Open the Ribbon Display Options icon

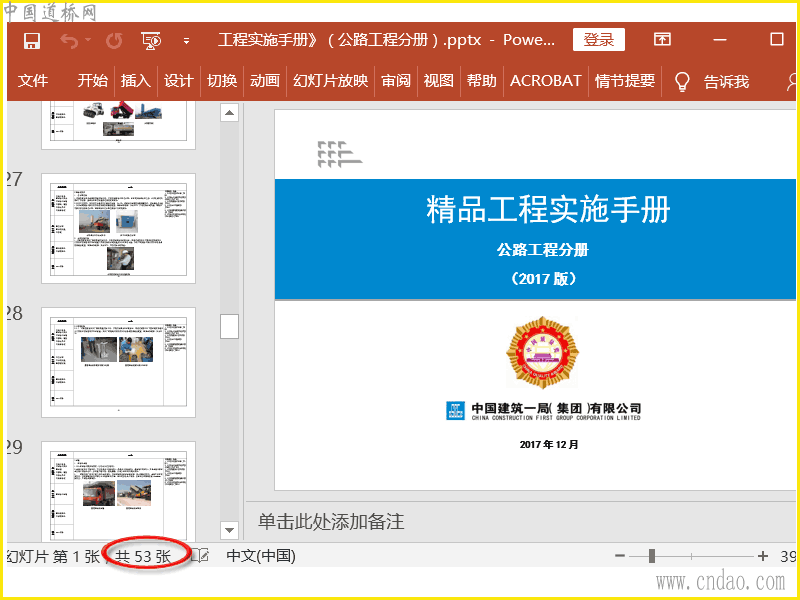tap(662, 39)
